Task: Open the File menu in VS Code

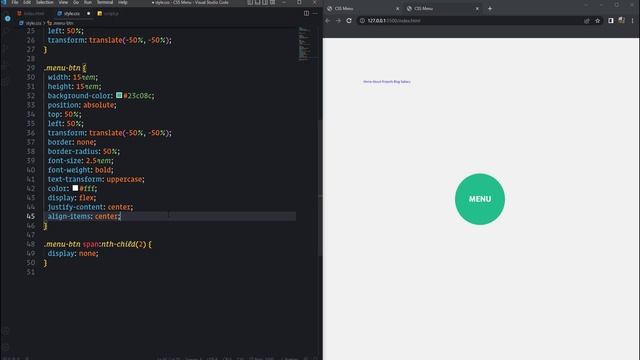Action: click(x=15, y=2)
